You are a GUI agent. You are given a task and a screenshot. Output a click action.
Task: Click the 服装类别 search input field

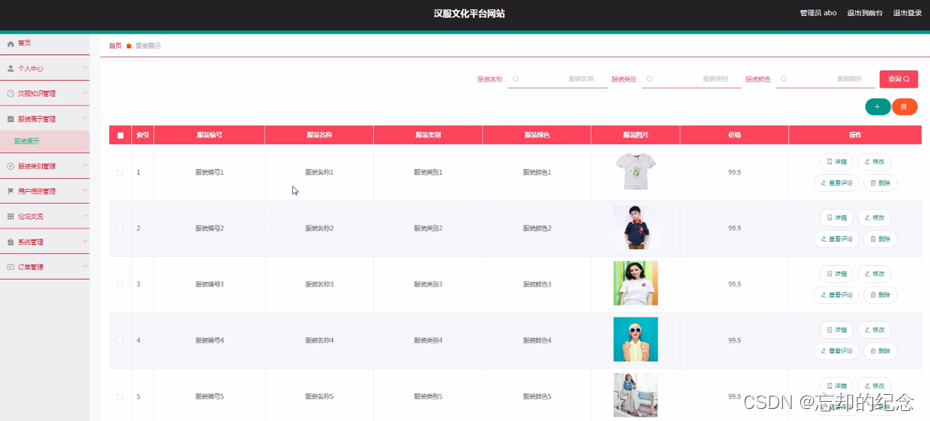[x=692, y=79]
